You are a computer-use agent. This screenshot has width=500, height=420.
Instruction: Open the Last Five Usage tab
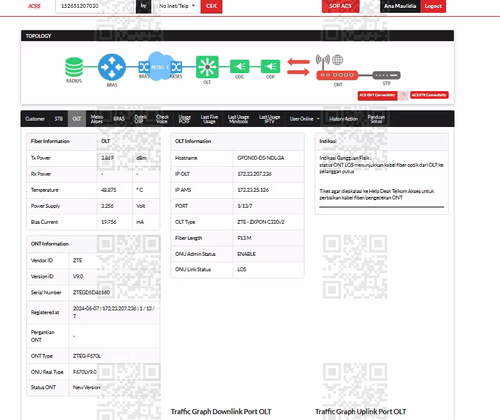209,119
